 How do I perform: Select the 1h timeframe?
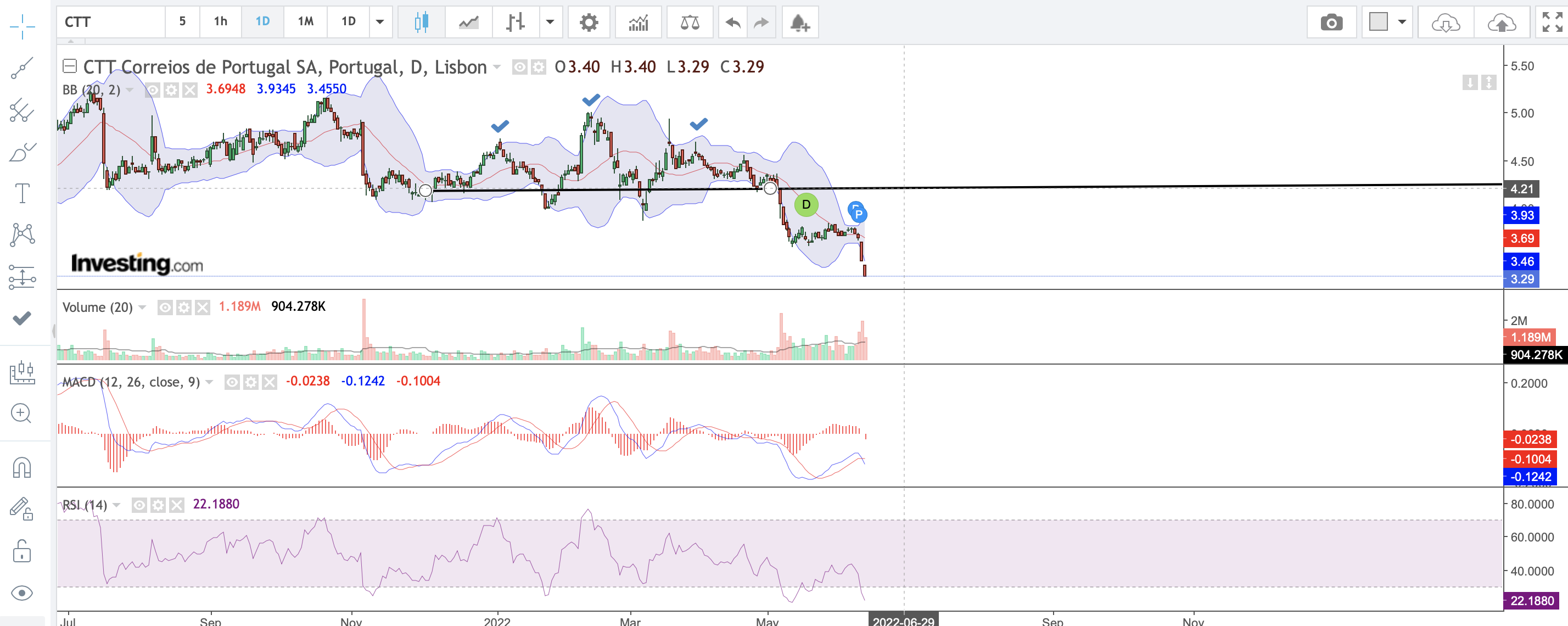click(220, 22)
